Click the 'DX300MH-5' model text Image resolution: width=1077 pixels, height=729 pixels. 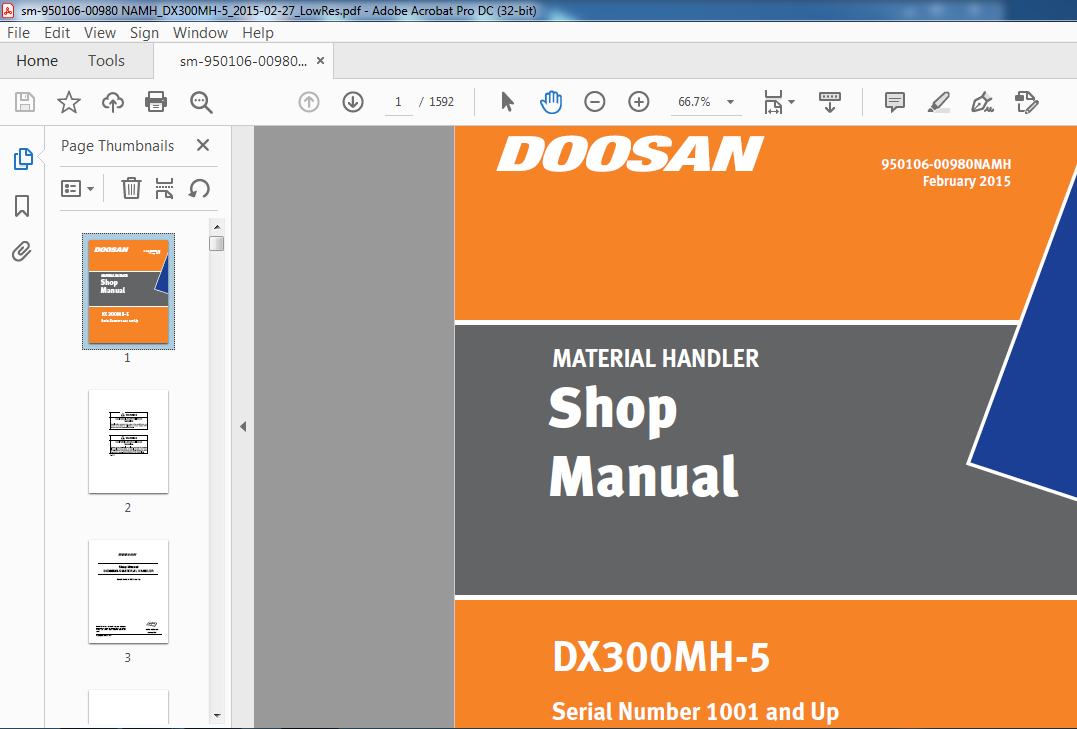click(661, 658)
